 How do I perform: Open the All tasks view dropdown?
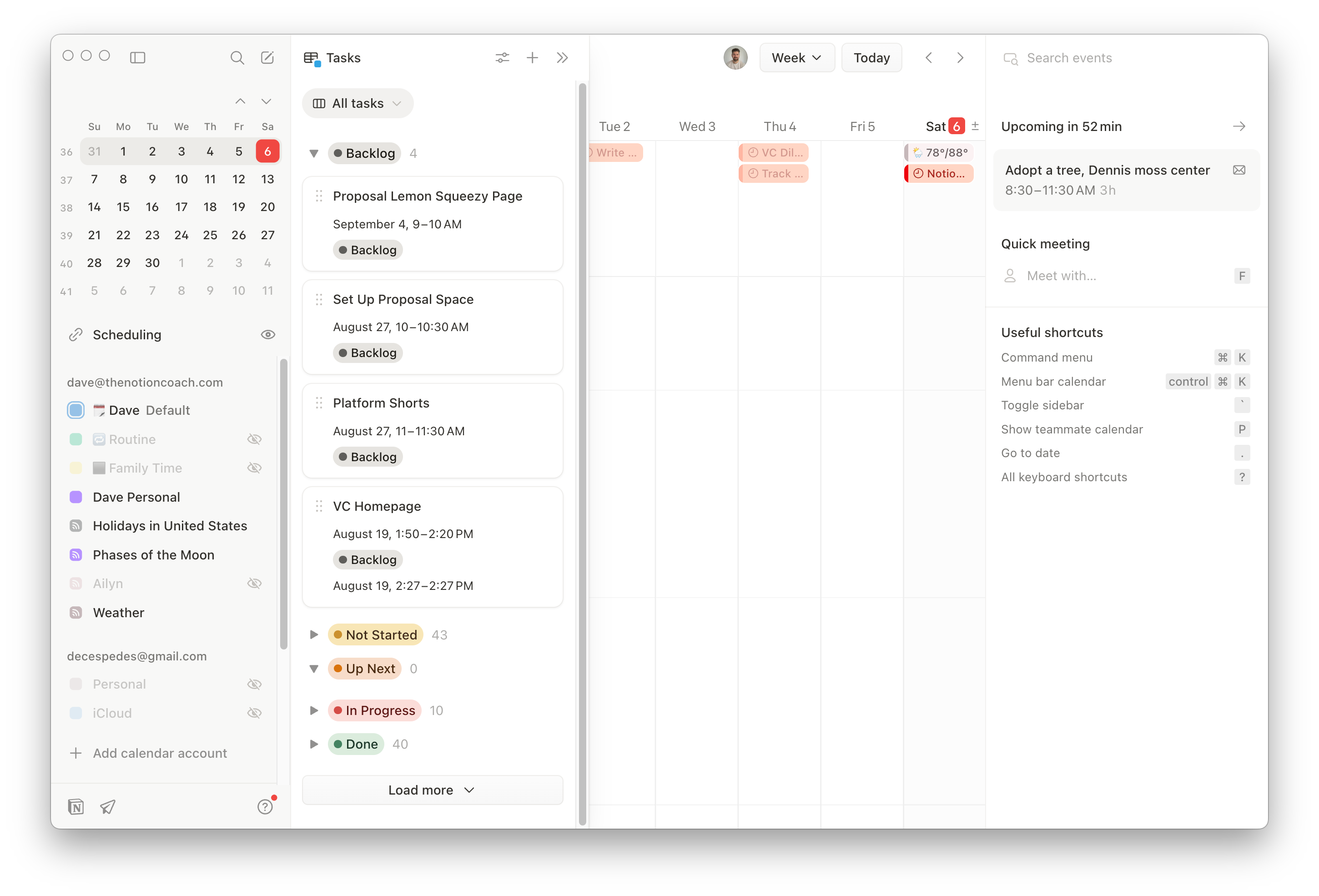(x=357, y=103)
